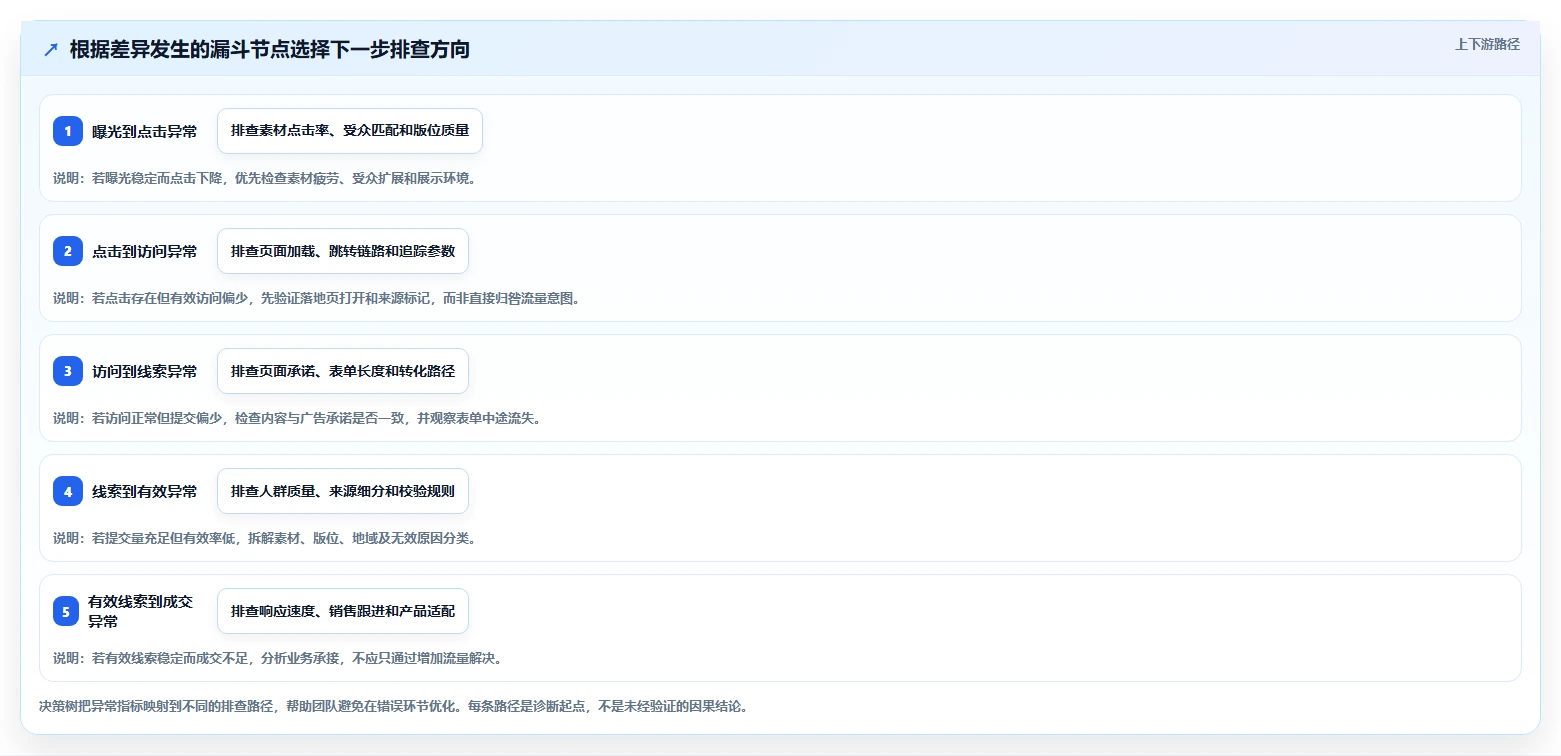Click description starting 若提交量充足但有效率低

pyautogui.click(x=265, y=538)
